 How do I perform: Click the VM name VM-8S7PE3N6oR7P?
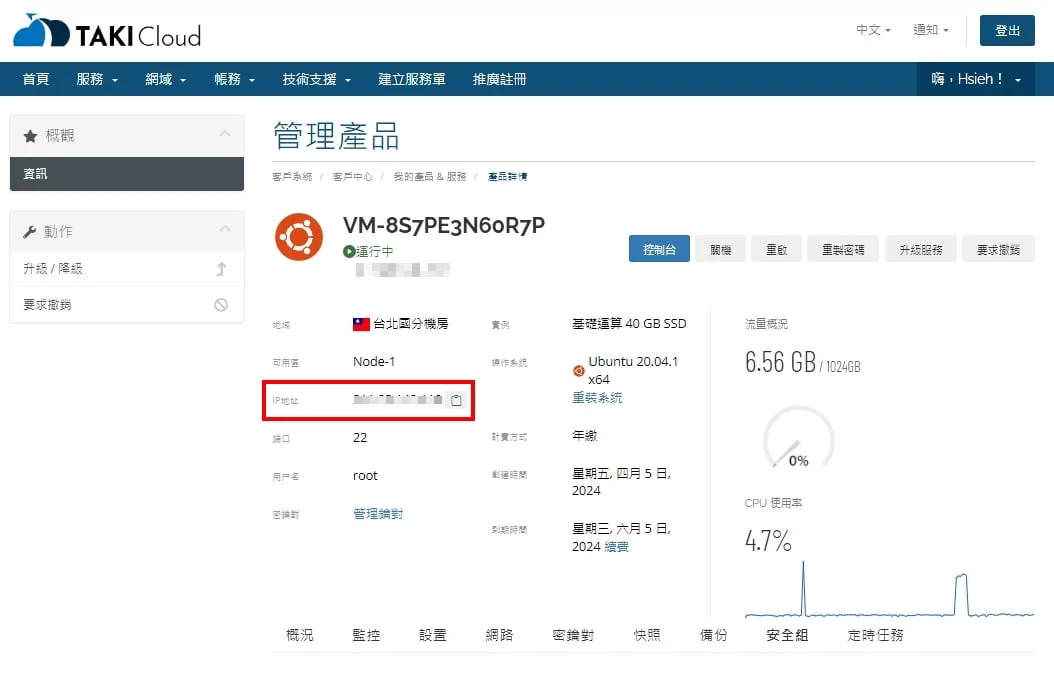click(x=444, y=225)
